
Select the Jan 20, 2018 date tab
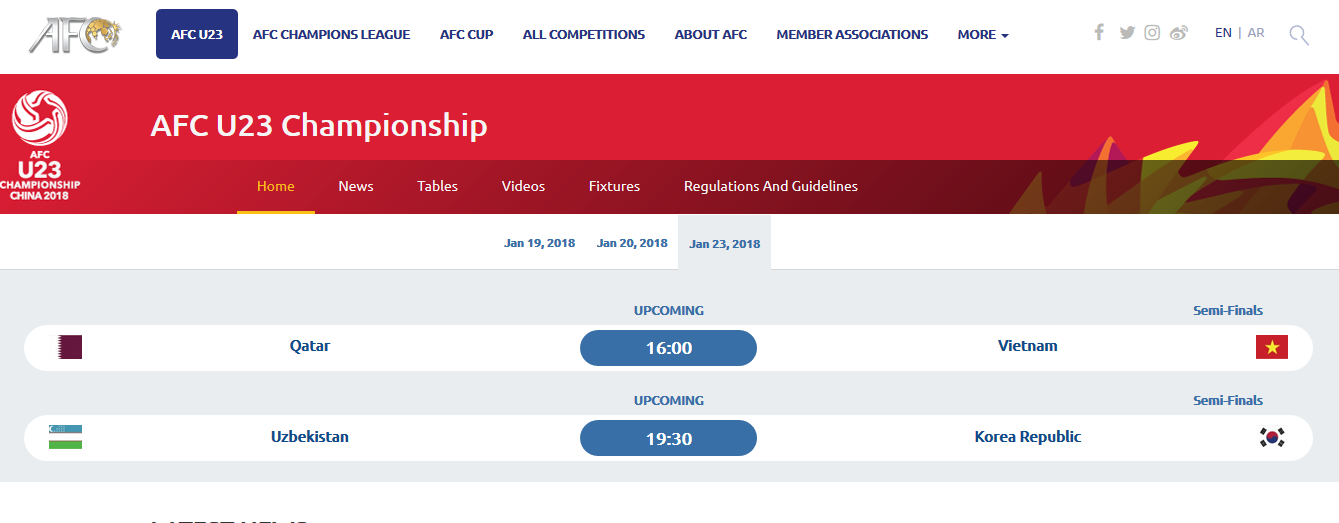click(x=632, y=243)
